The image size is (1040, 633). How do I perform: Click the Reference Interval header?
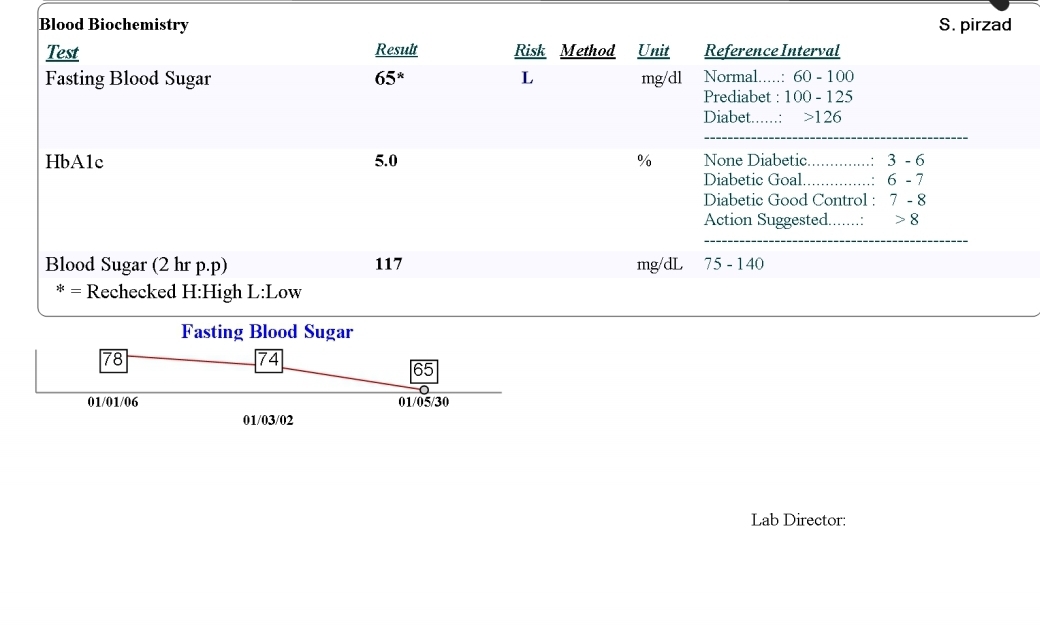point(771,50)
